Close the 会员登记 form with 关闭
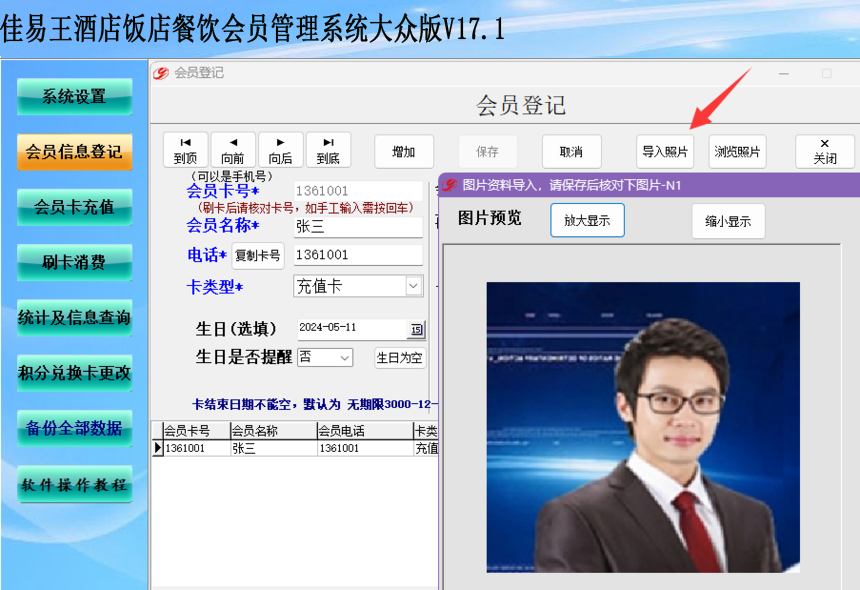 pyautogui.click(x=825, y=151)
